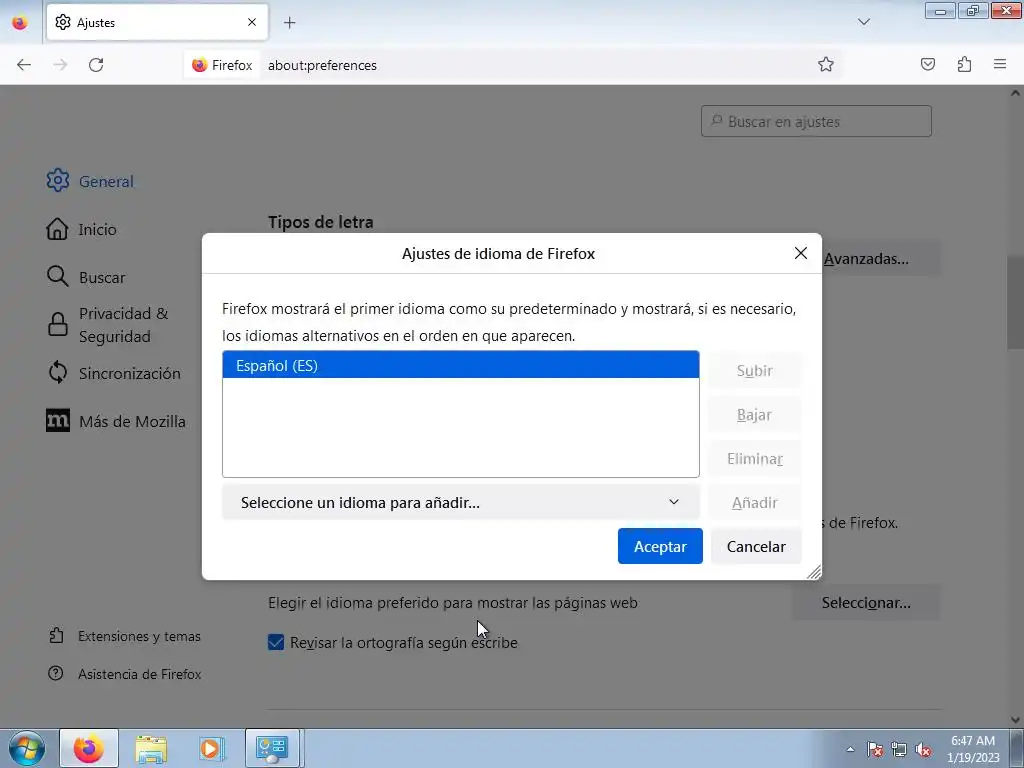Open the Extensiones y temas link
1024x768 pixels.
point(139,636)
